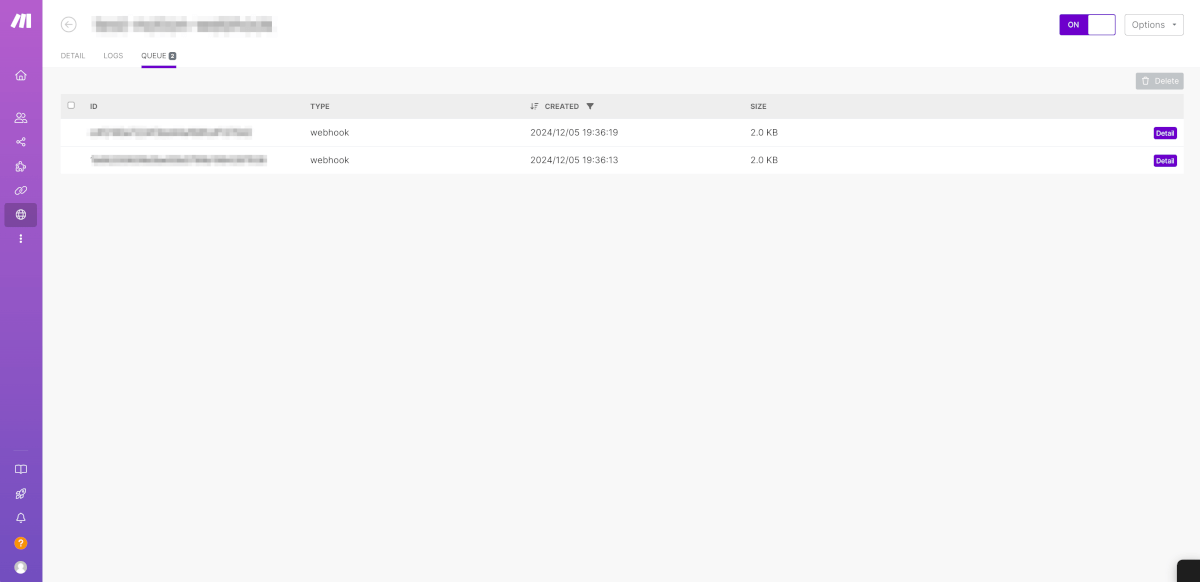
Task: Open the Webhooks globe icon
Action: pos(21,214)
